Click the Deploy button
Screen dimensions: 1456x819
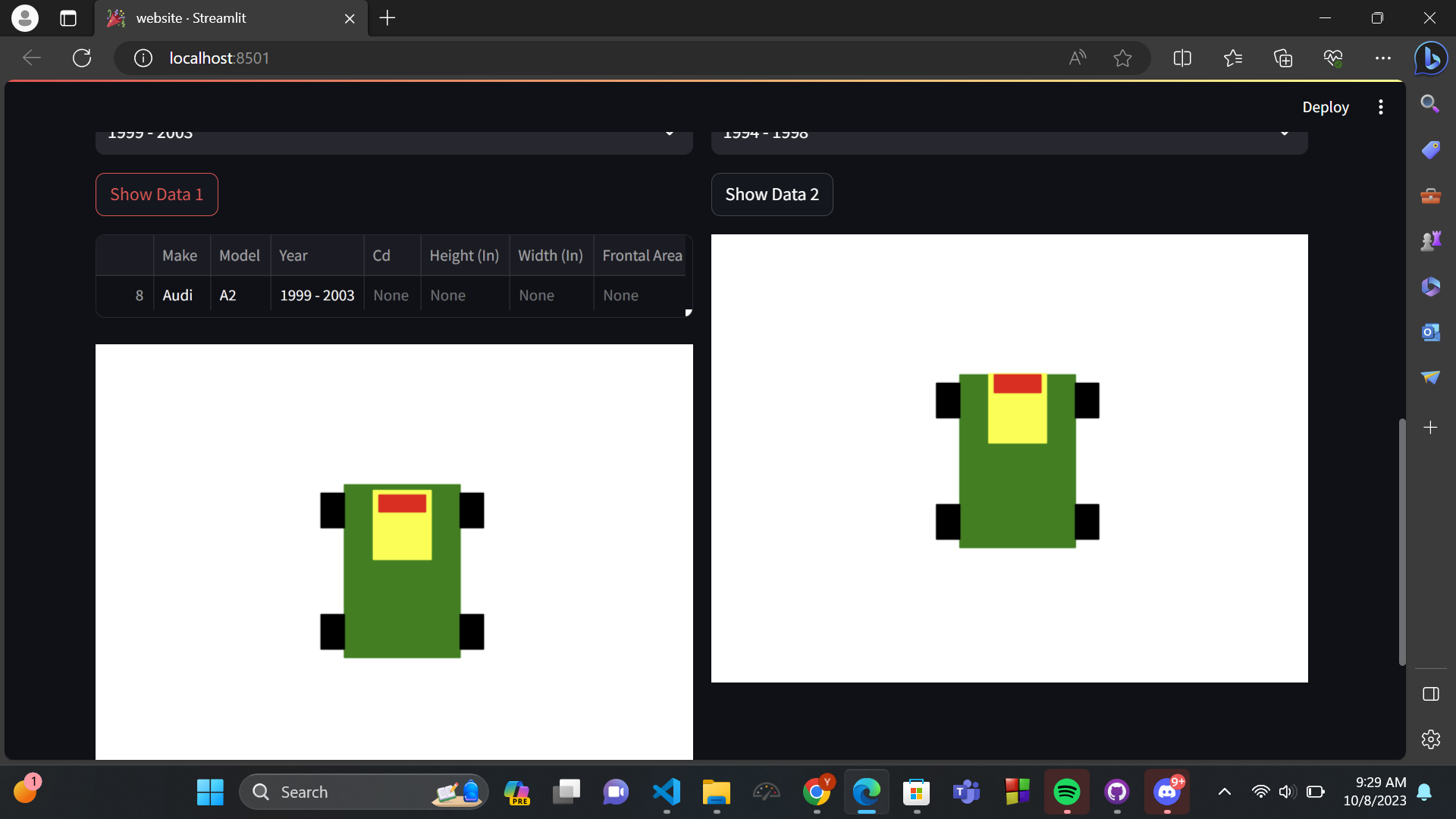pos(1325,107)
